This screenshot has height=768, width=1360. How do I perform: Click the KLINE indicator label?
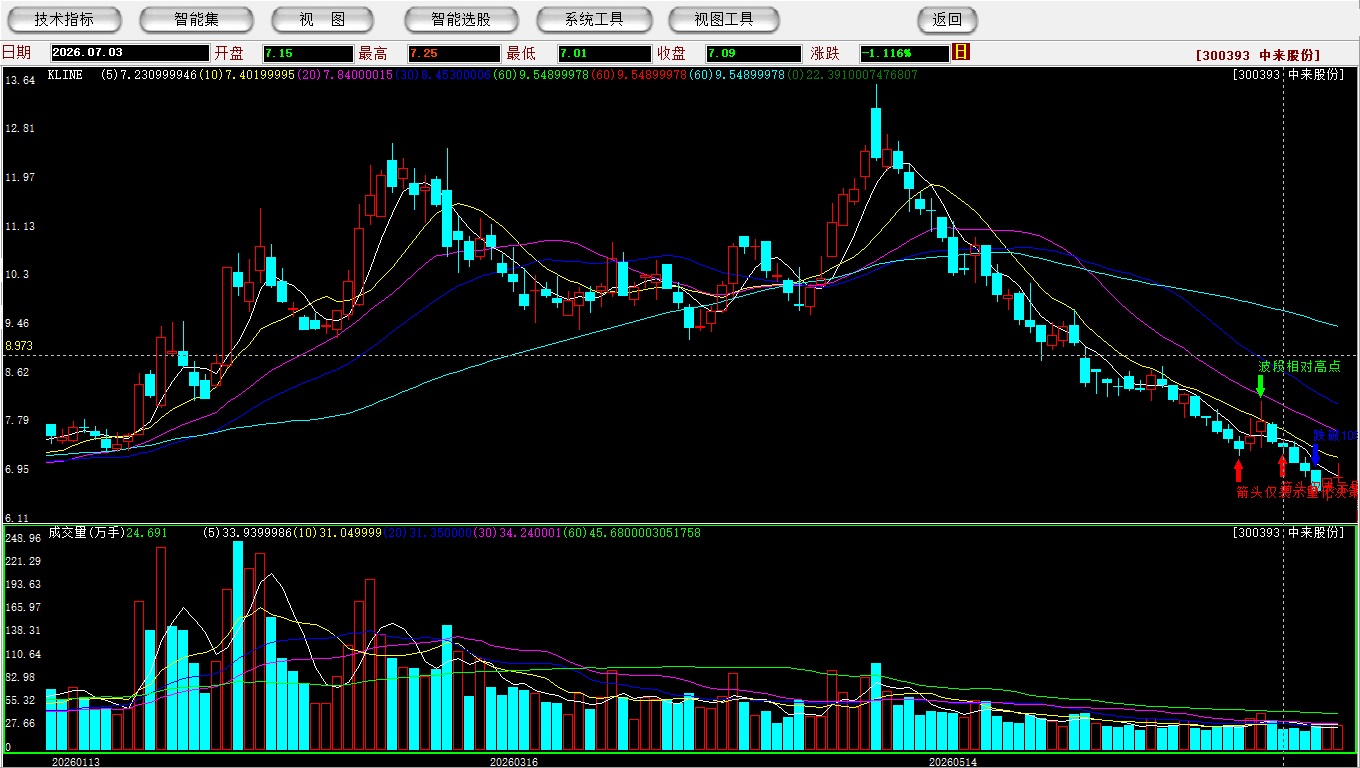65,75
